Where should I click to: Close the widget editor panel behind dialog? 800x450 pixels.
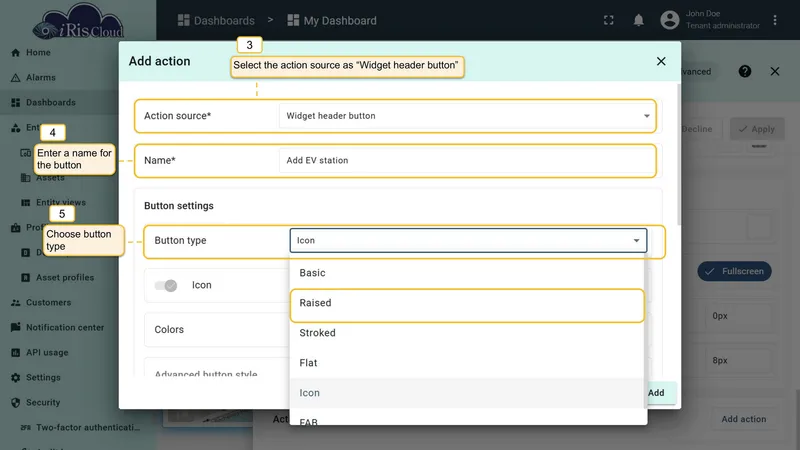click(775, 71)
